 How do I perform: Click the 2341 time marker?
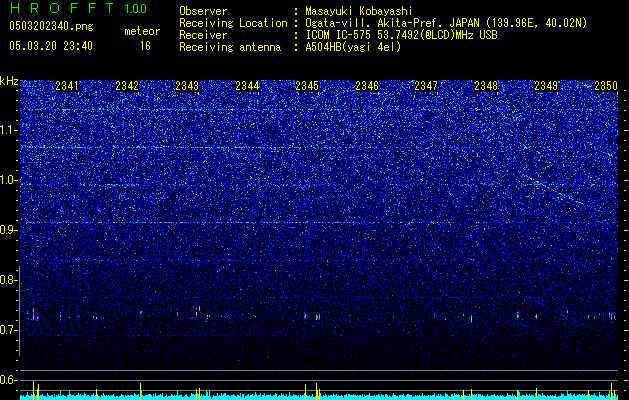pyautogui.click(x=67, y=85)
